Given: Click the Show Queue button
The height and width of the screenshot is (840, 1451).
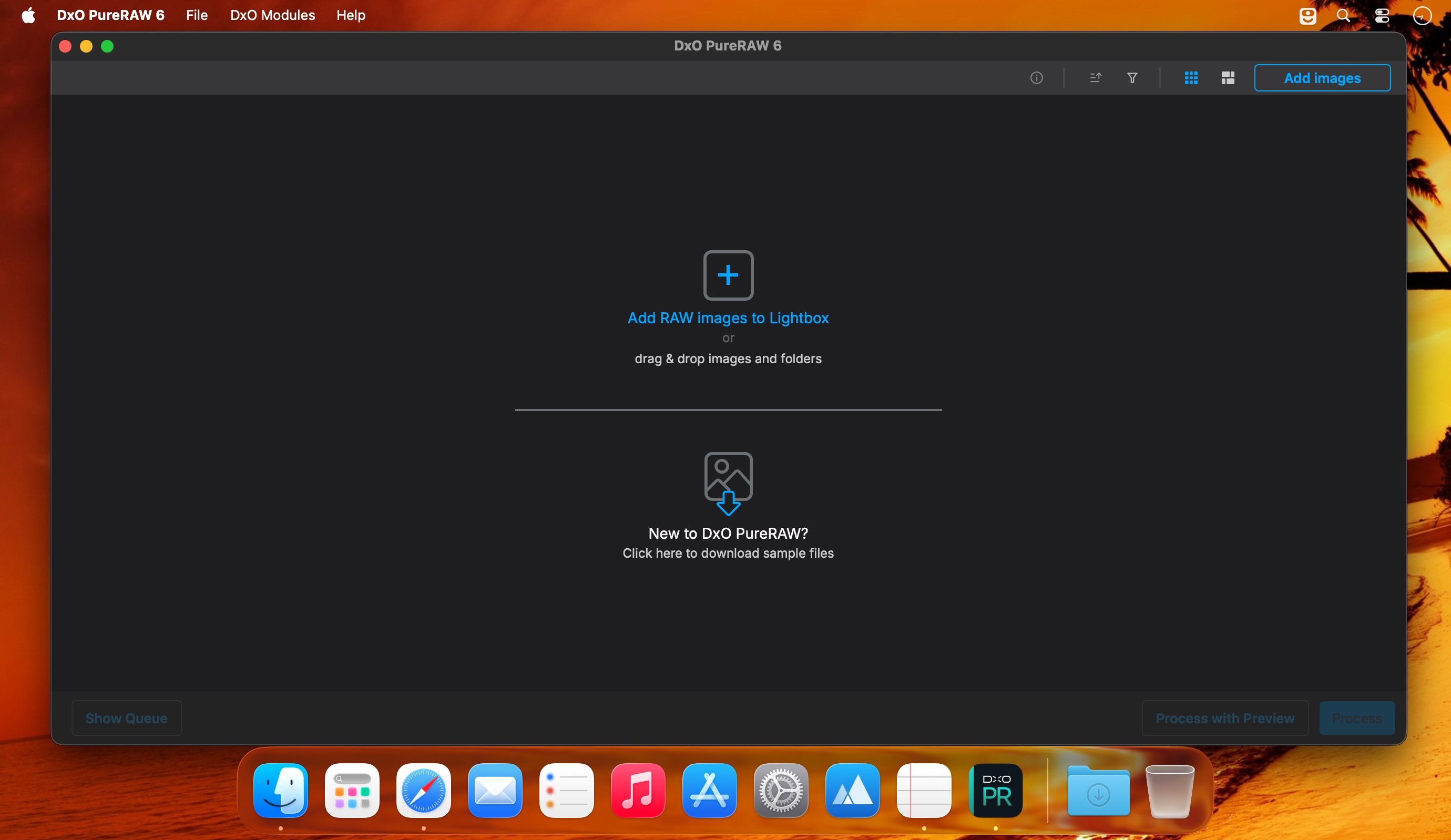Looking at the screenshot, I should 126,718.
